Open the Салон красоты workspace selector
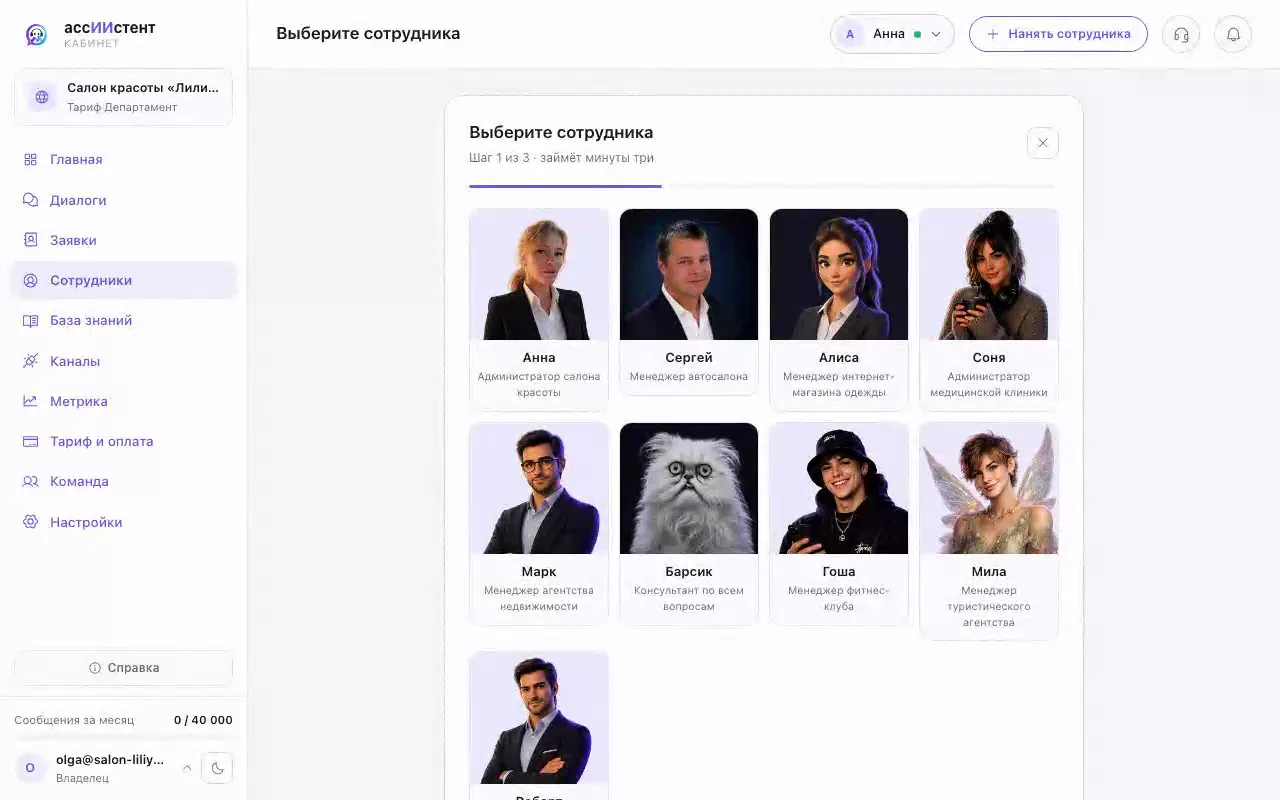1280x800 pixels. 123,97
